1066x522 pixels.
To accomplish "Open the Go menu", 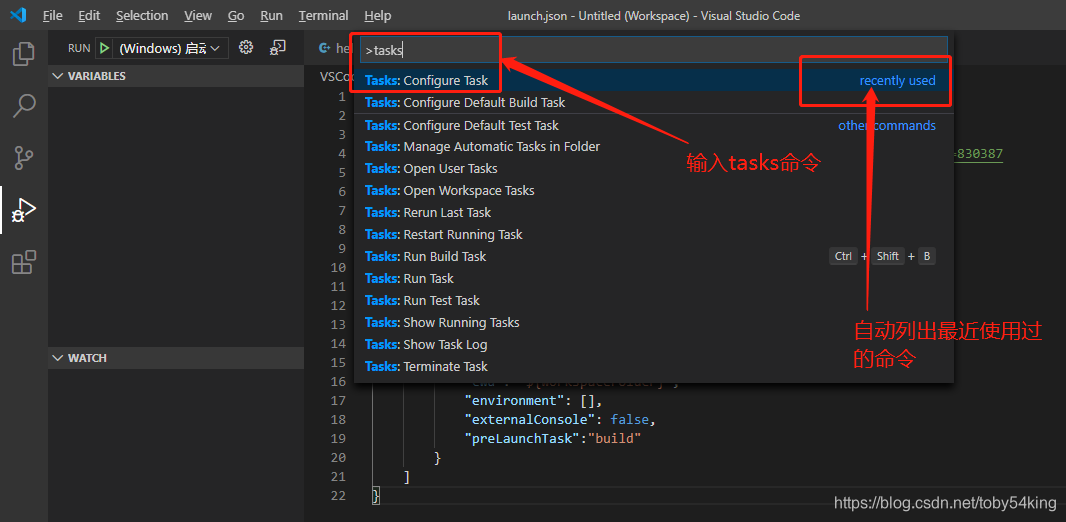I will 236,15.
